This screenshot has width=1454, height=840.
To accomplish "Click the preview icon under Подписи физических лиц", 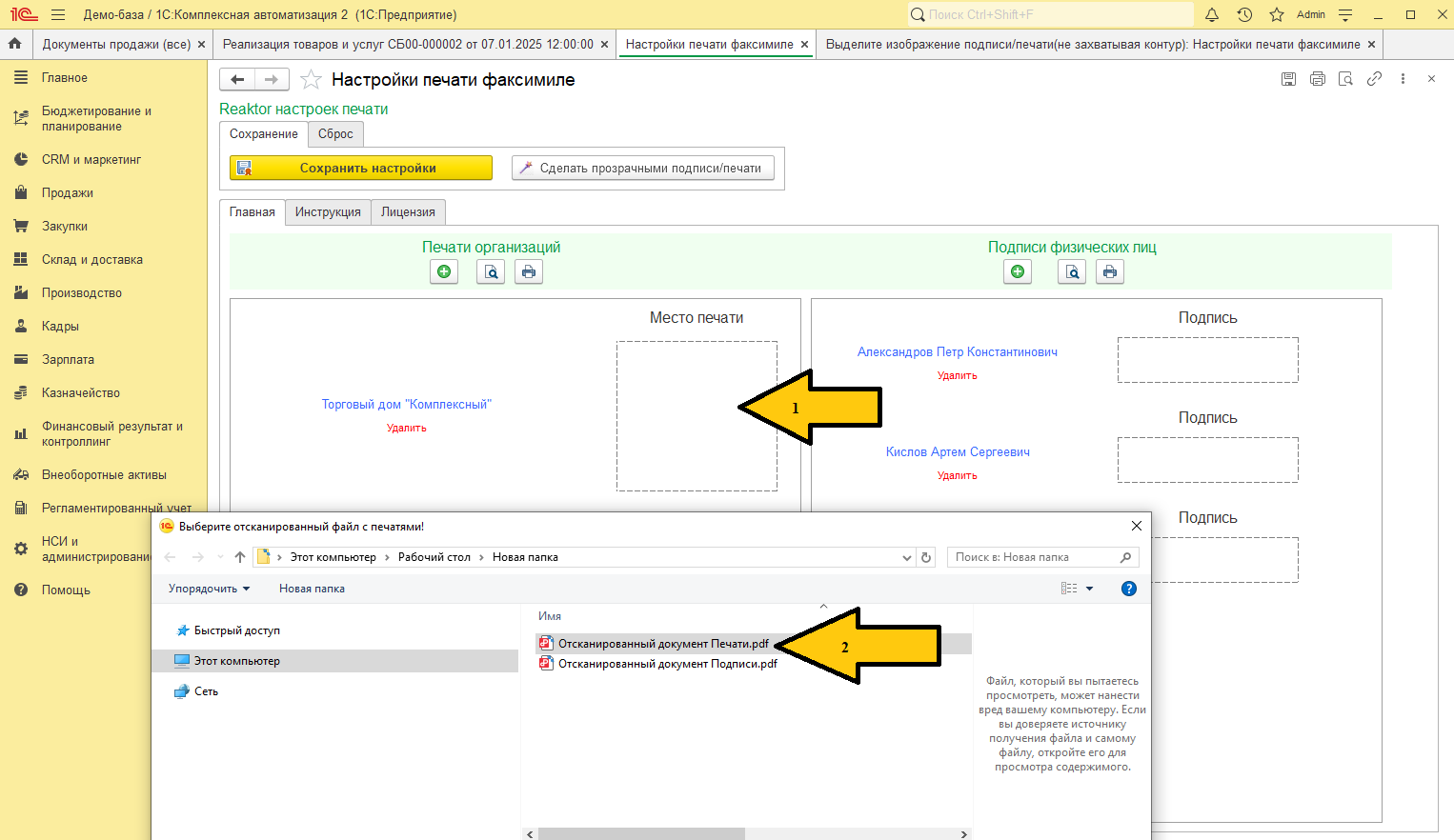I will click(1073, 272).
